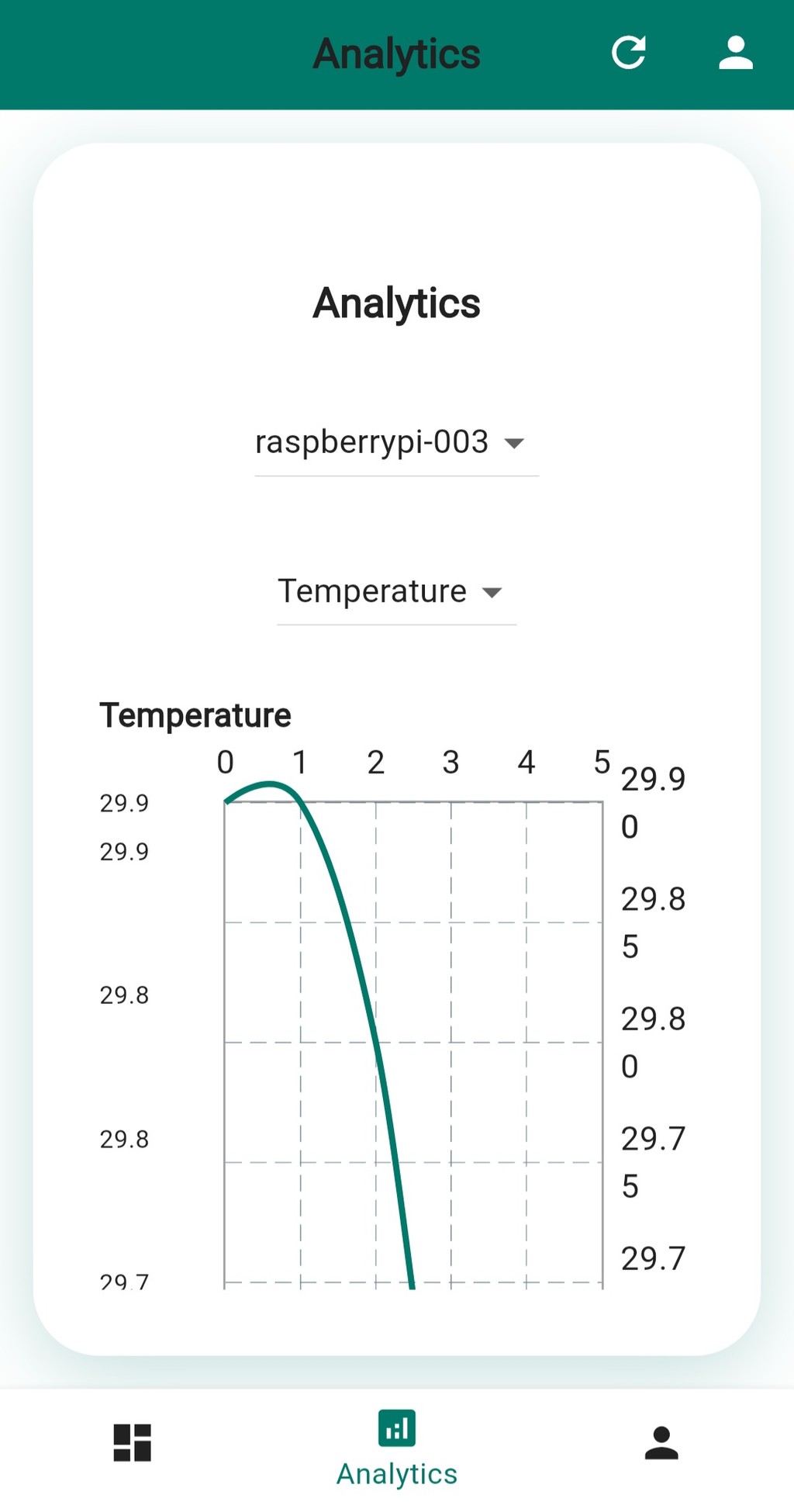Viewport: 794px width, 1512px height.
Task: Open the raspberrypi-003 device dropdown
Action: (x=372, y=442)
